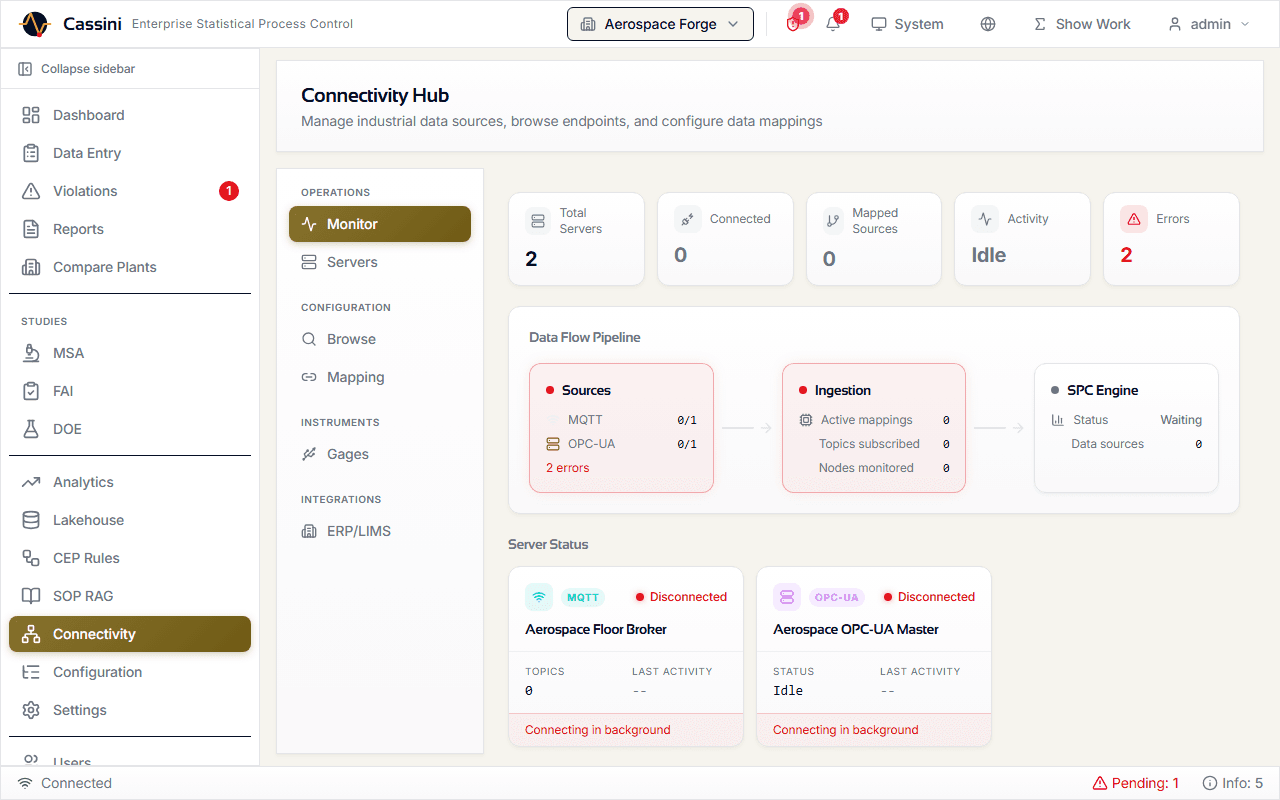Image resolution: width=1280 pixels, height=800 pixels.
Task: Click the Total Servers card icon
Action: [x=539, y=220]
